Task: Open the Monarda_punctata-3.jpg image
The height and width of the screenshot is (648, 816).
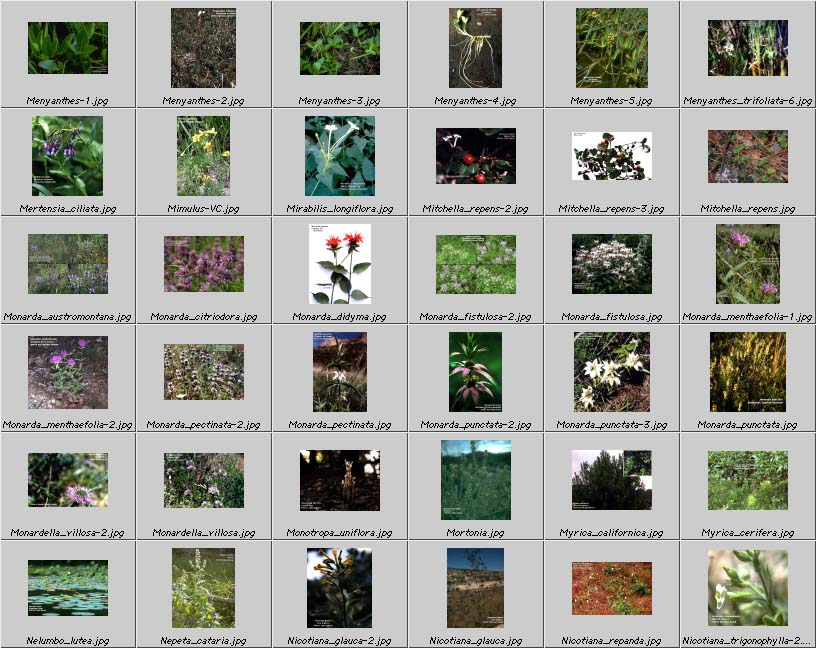Action: tap(611, 371)
